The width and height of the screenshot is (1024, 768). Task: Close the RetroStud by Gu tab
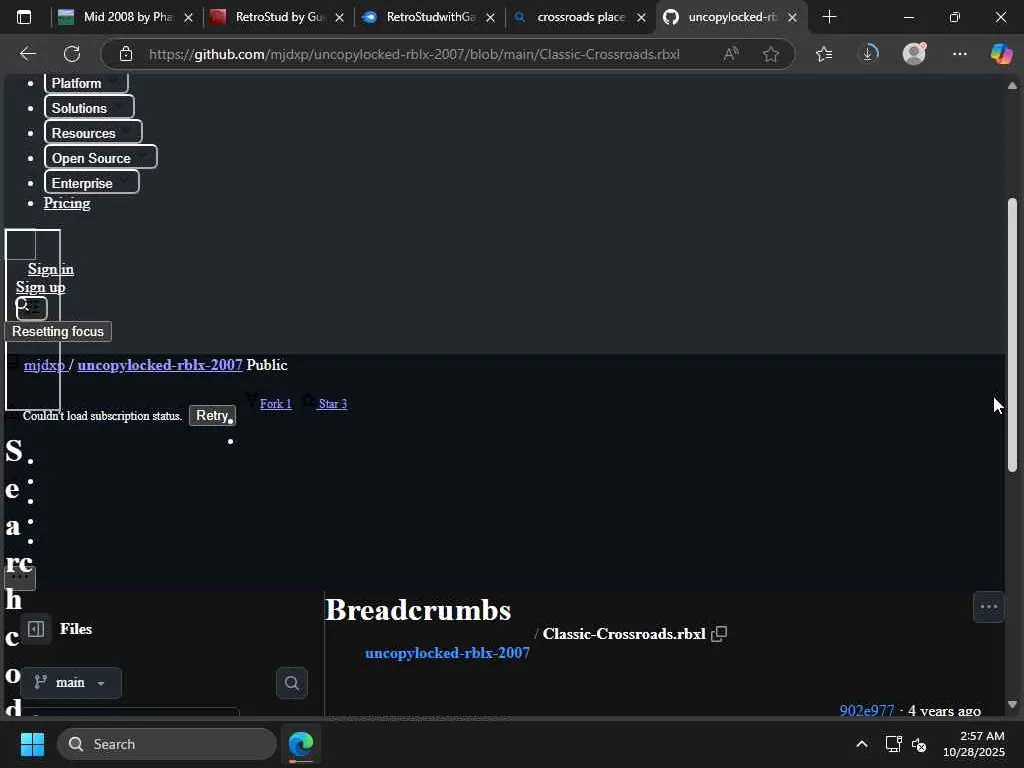click(340, 18)
